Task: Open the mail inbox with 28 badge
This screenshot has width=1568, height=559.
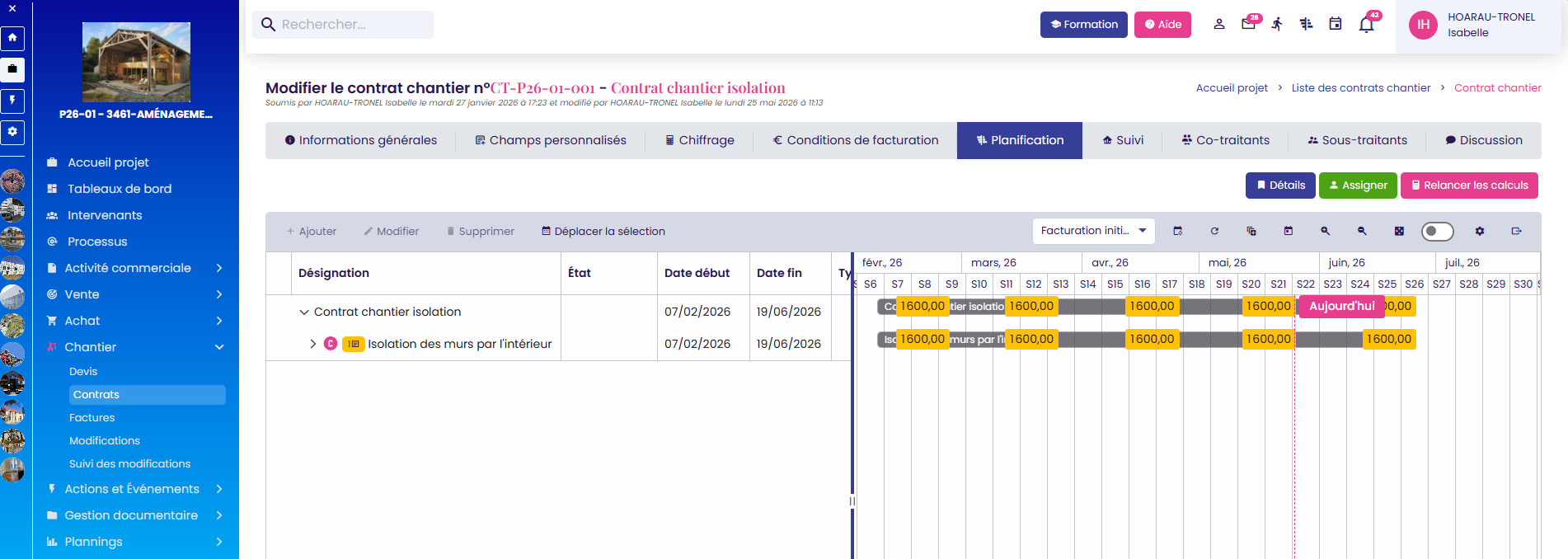Action: [1249, 24]
